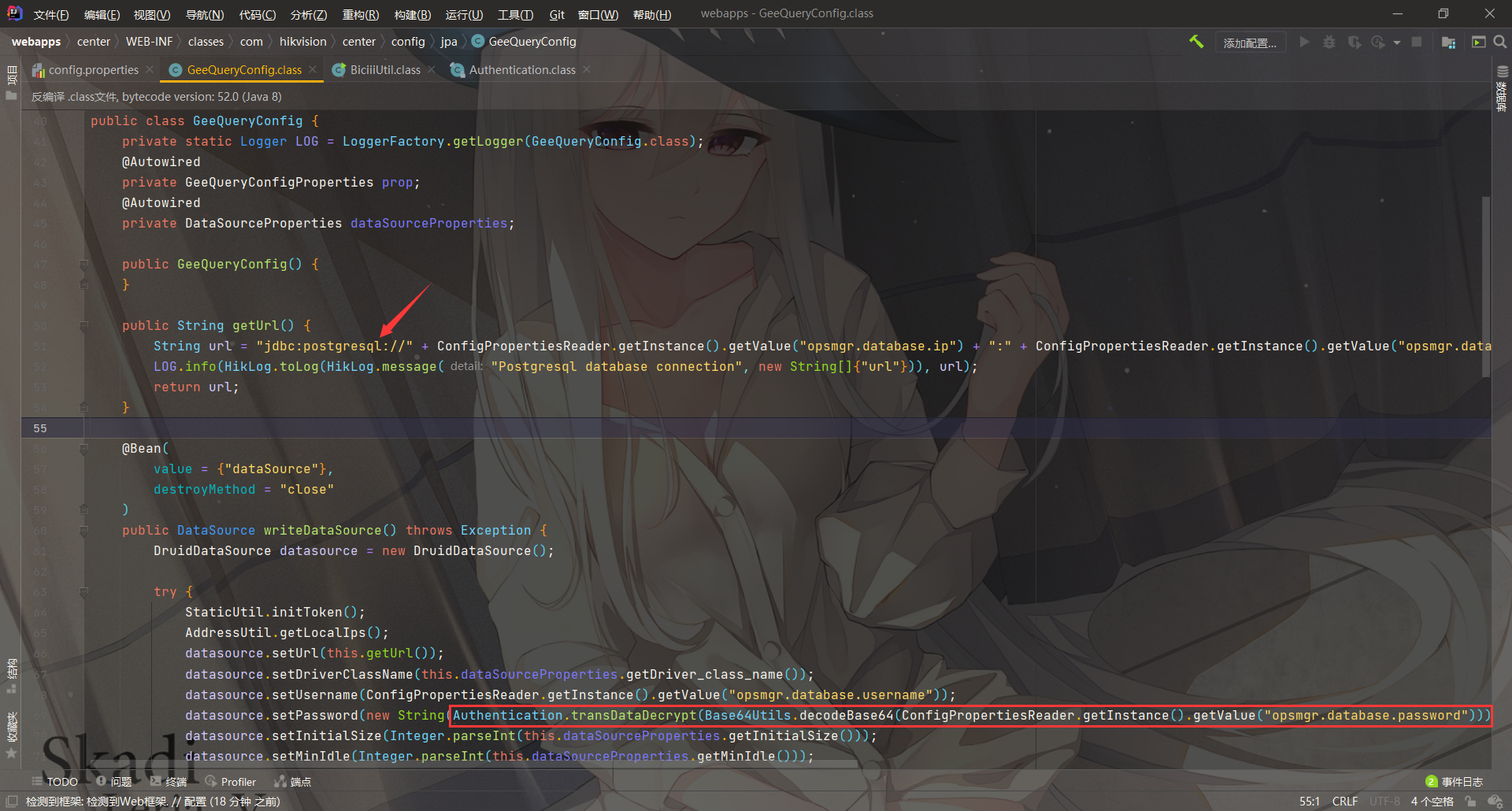
Task: Open the 视图(V) menu
Action: coord(152,14)
